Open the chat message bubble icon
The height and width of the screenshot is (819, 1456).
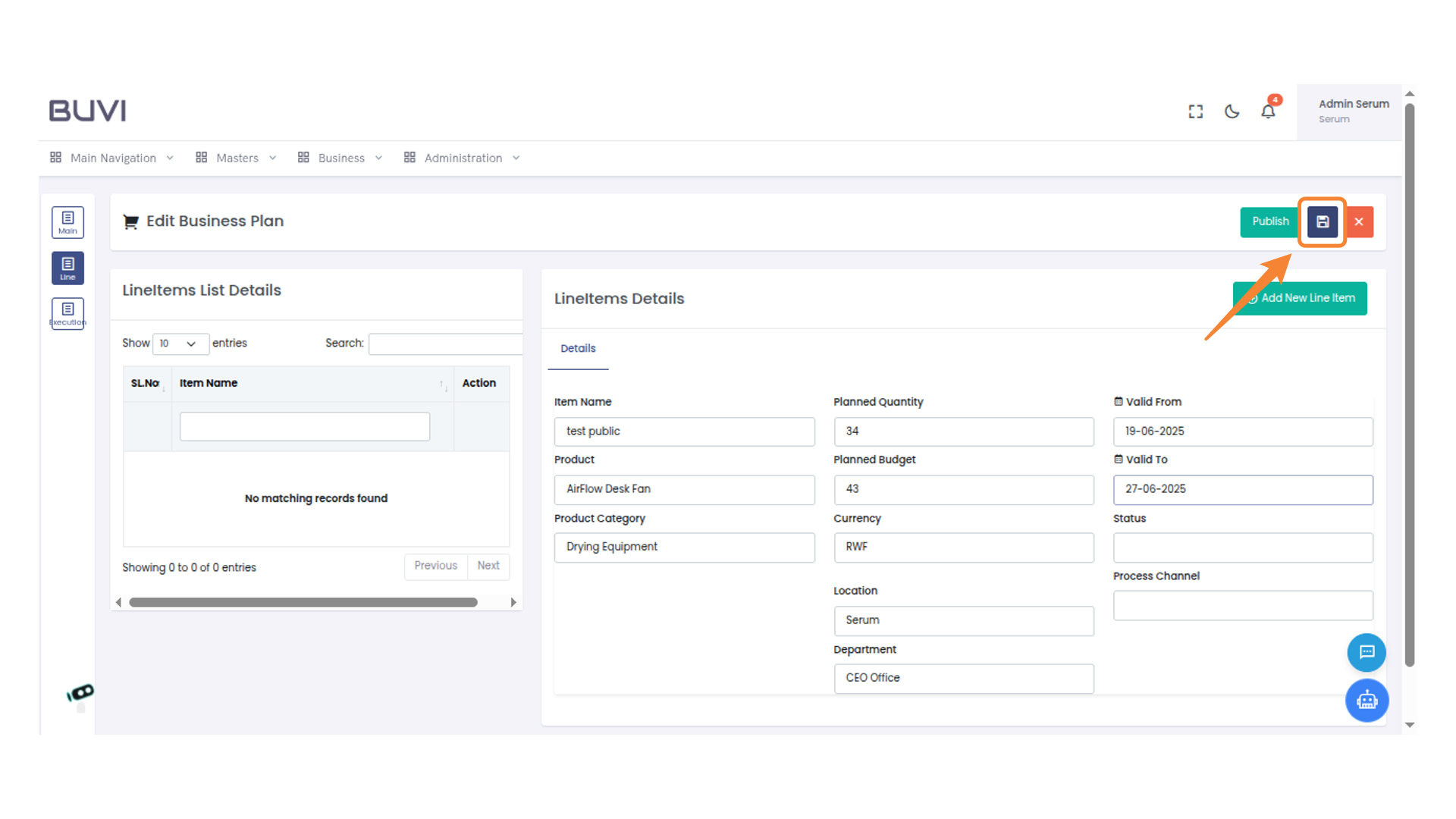1367,652
